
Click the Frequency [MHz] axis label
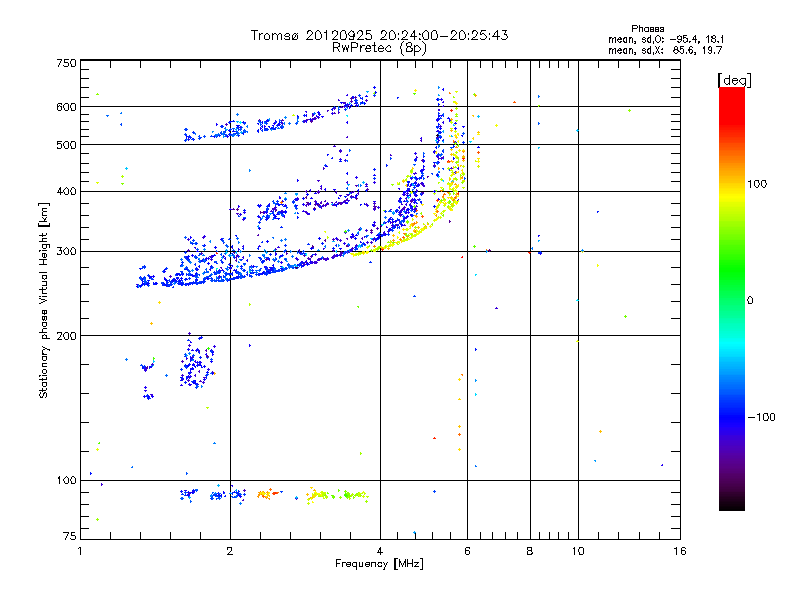click(x=379, y=564)
